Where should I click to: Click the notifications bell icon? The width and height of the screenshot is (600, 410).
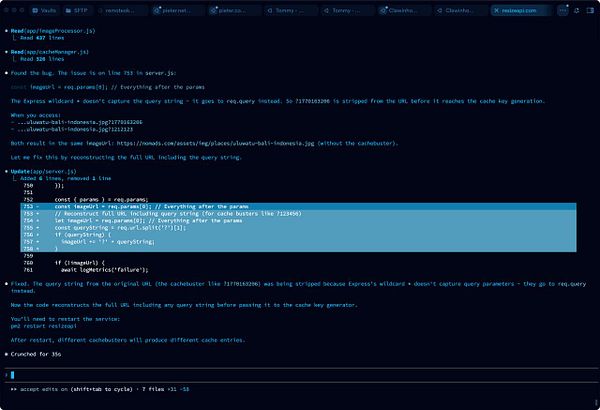click(577, 11)
